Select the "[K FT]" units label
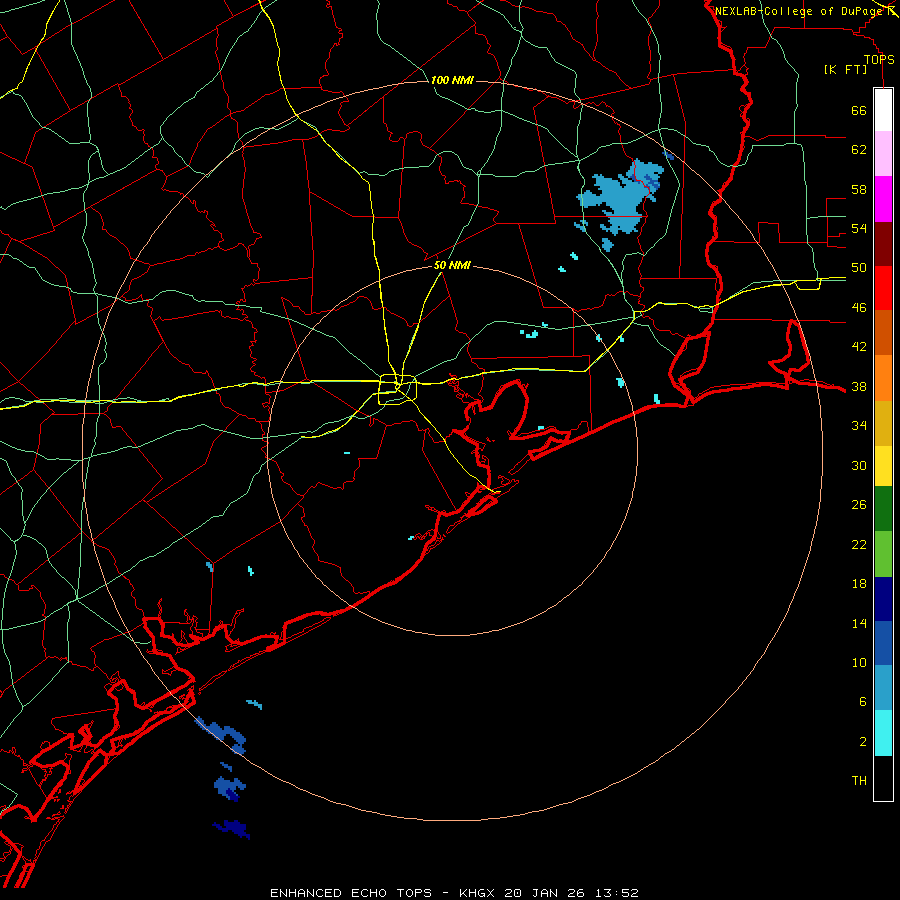This screenshot has width=900, height=900. point(845,69)
